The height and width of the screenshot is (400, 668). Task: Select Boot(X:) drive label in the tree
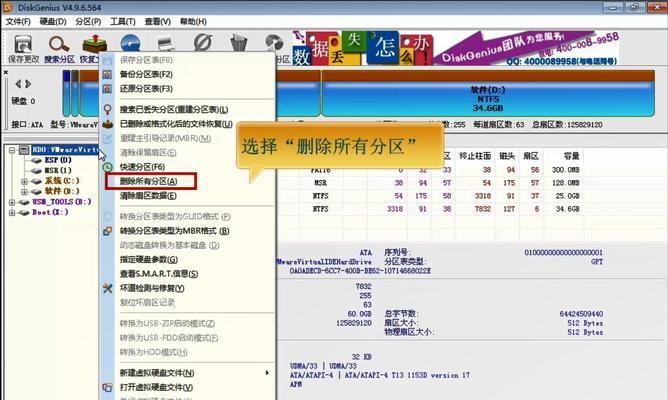pos(50,212)
